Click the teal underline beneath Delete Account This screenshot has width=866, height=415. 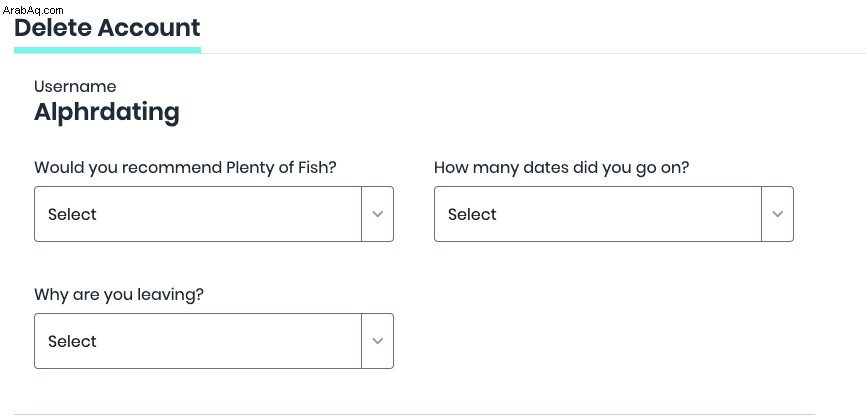107,50
